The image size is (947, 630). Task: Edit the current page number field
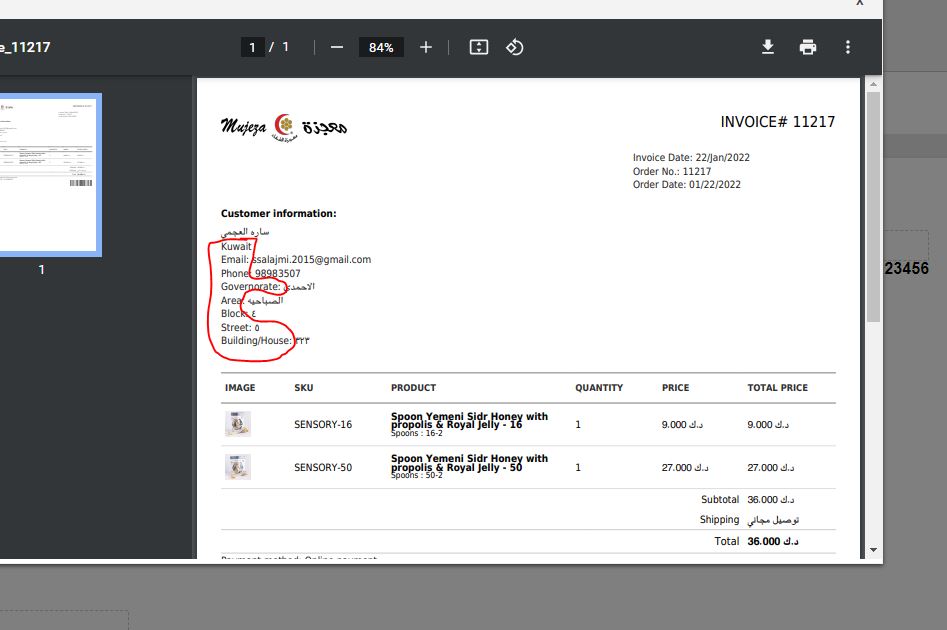pos(252,47)
